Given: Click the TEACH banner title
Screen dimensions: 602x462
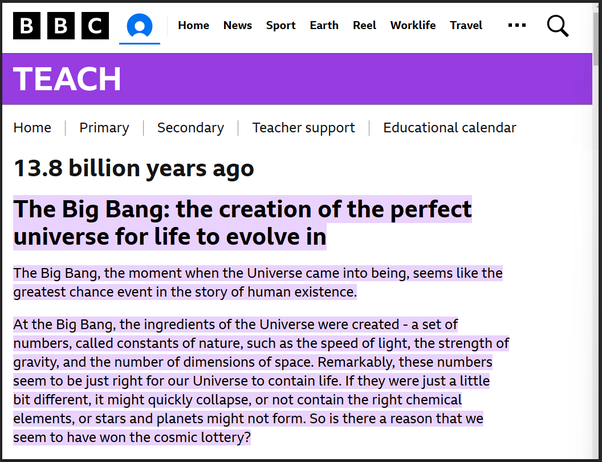Looking at the screenshot, I should click(x=68, y=79).
